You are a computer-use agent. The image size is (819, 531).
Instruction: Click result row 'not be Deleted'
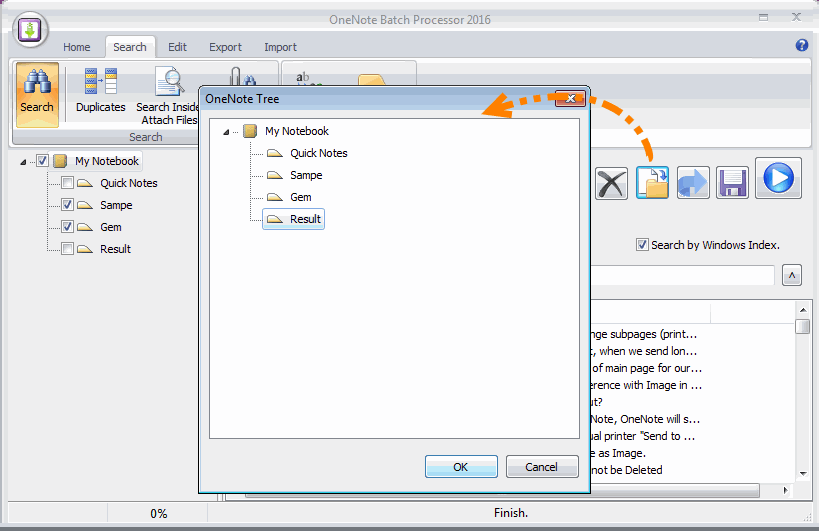point(626,470)
